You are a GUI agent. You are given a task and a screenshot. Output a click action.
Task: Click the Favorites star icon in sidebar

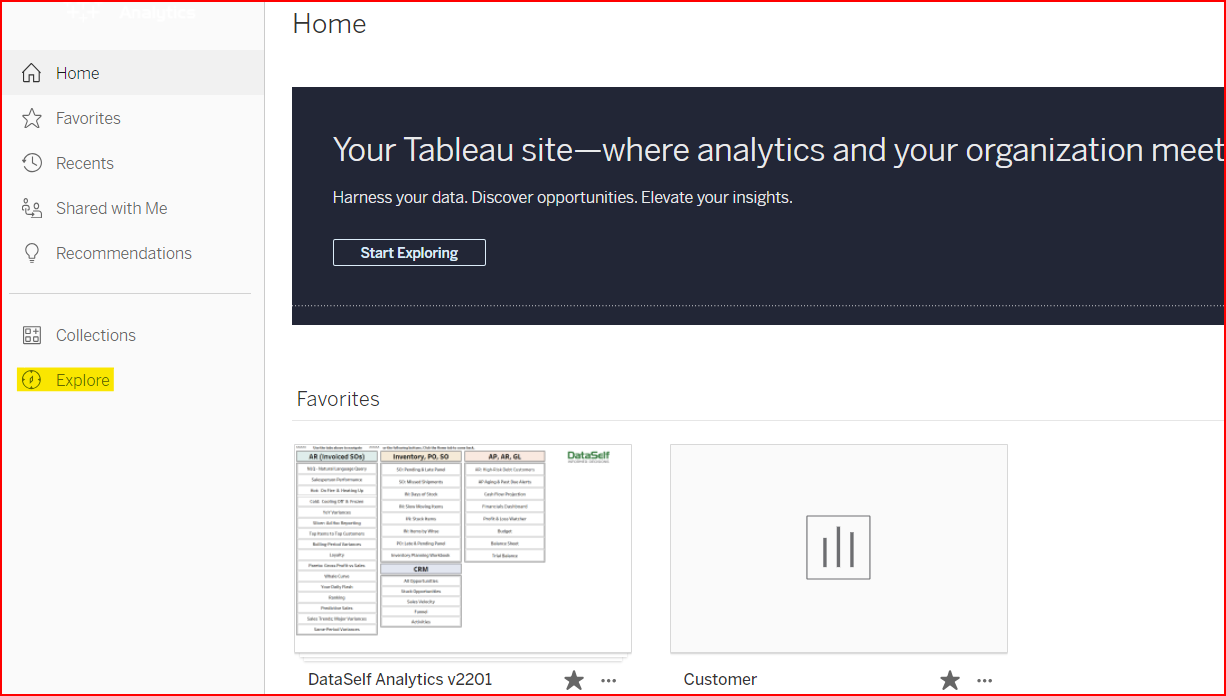click(x=32, y=118)
